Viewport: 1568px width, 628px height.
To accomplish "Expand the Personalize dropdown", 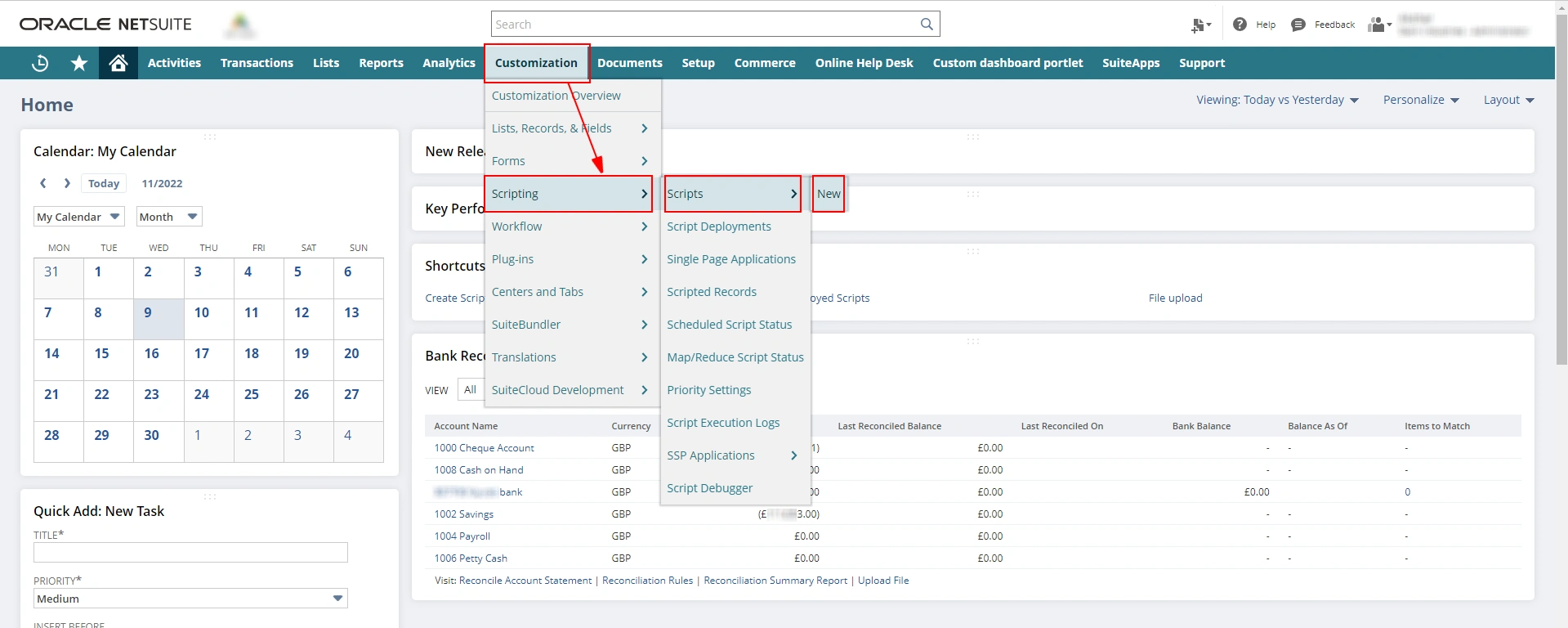I will tap(1420, 100).
